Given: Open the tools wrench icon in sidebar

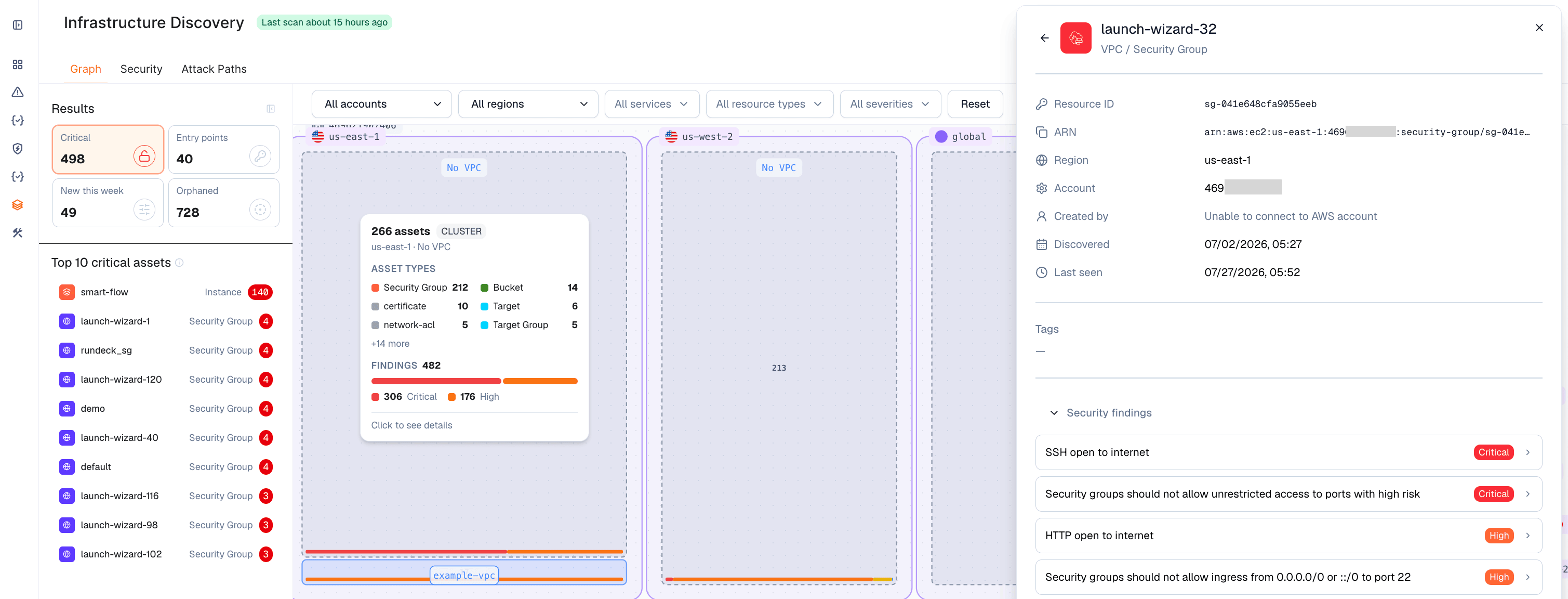Looking at the screenshot, I should click(18, 233).
